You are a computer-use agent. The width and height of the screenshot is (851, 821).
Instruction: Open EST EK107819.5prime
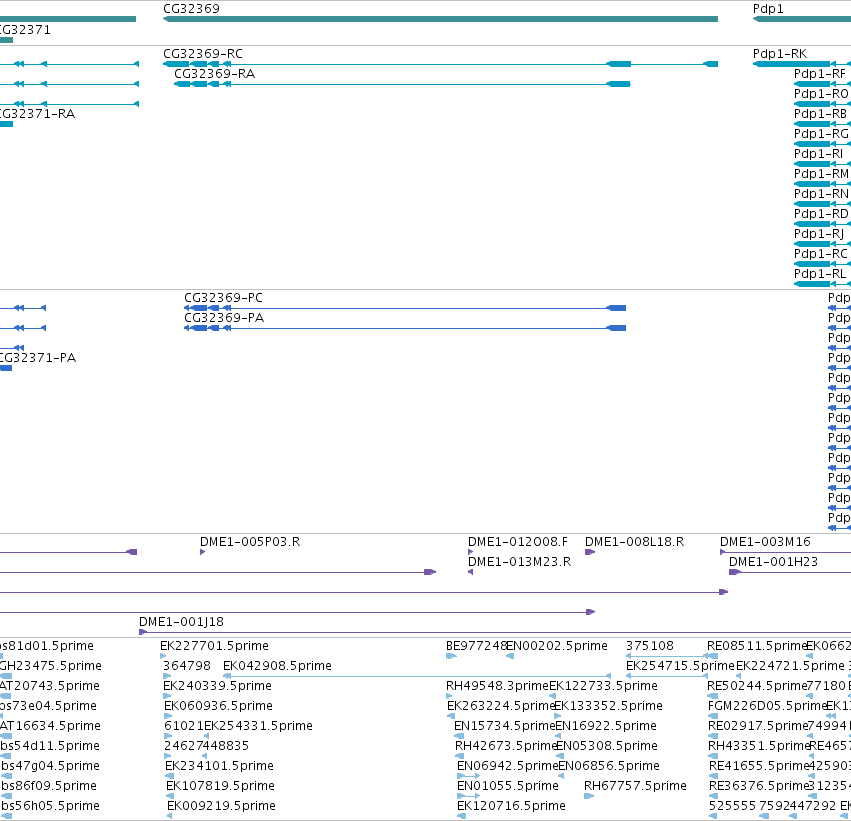point(220,786)
